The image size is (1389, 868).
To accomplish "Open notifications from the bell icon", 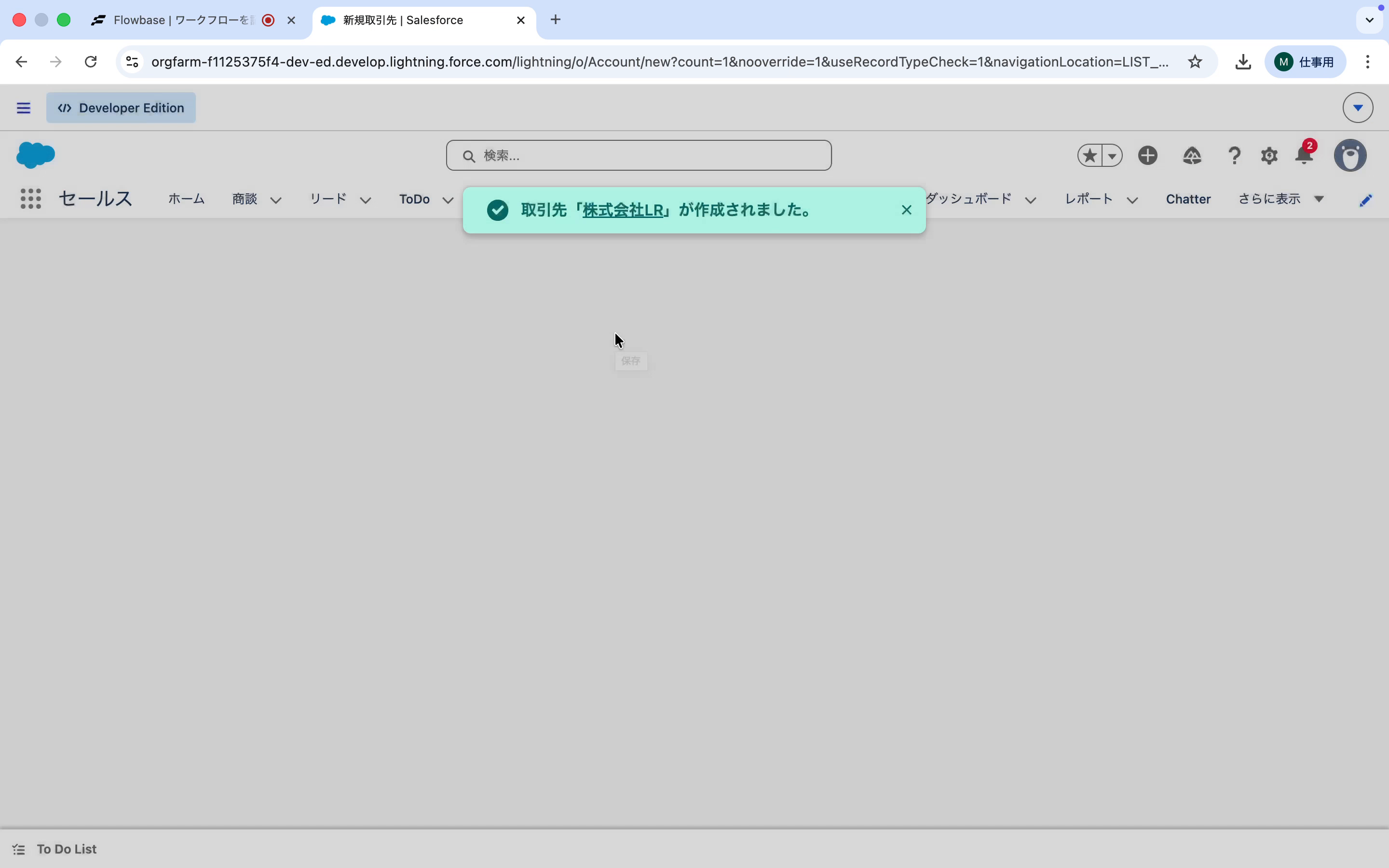I will coord(1304,156).
